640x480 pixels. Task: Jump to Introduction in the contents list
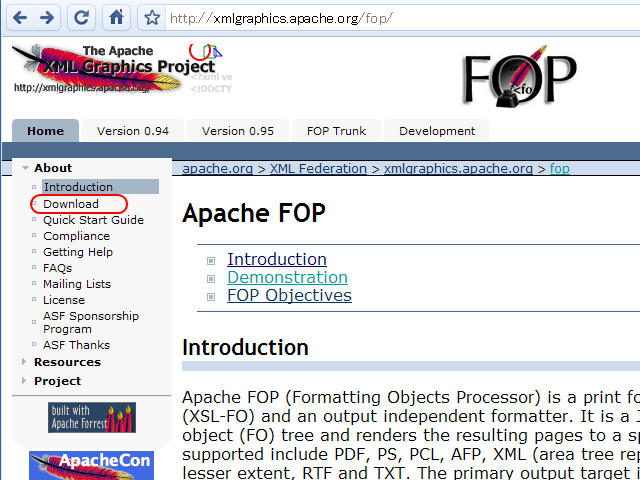[x=277, y=259]
